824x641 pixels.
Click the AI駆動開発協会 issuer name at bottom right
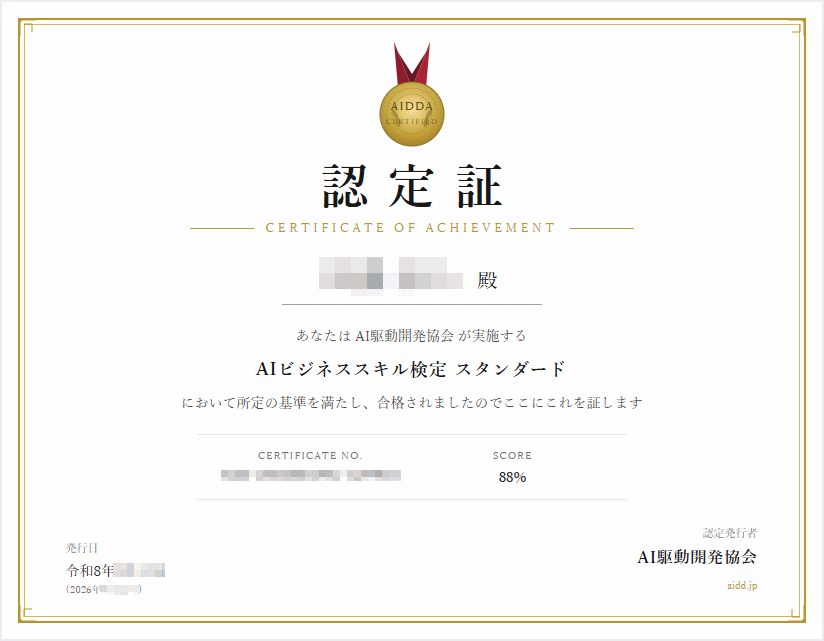(697, 557)
